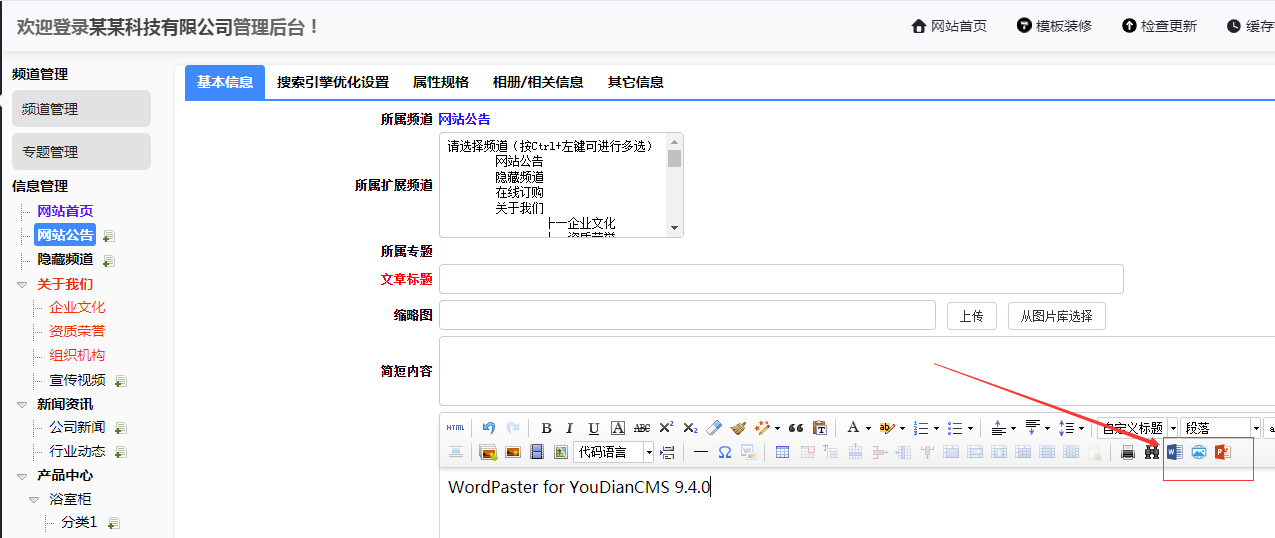
Task: Insert a single image
Action: pos(513,452)
